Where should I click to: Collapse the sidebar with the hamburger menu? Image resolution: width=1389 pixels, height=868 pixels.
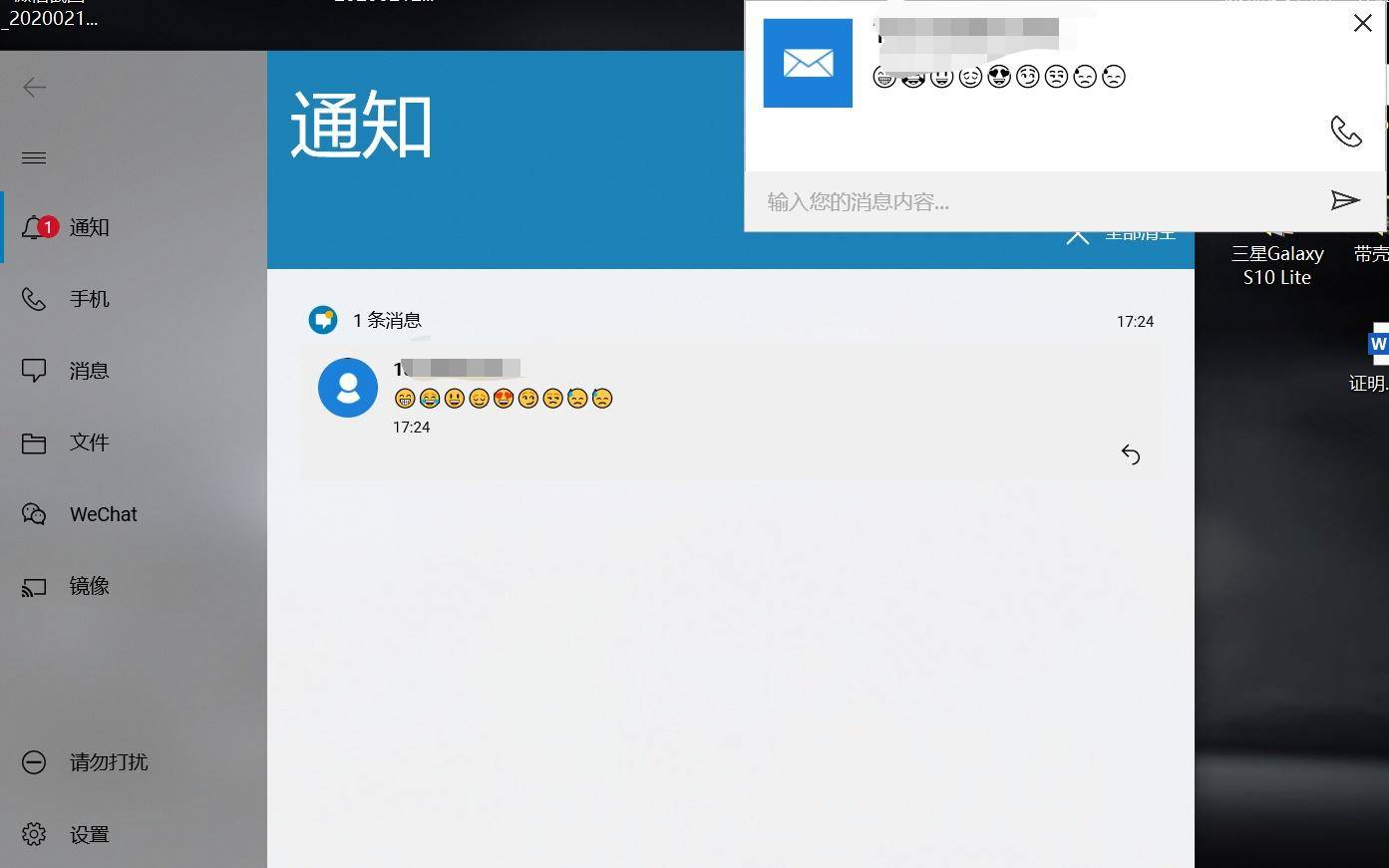33,157
